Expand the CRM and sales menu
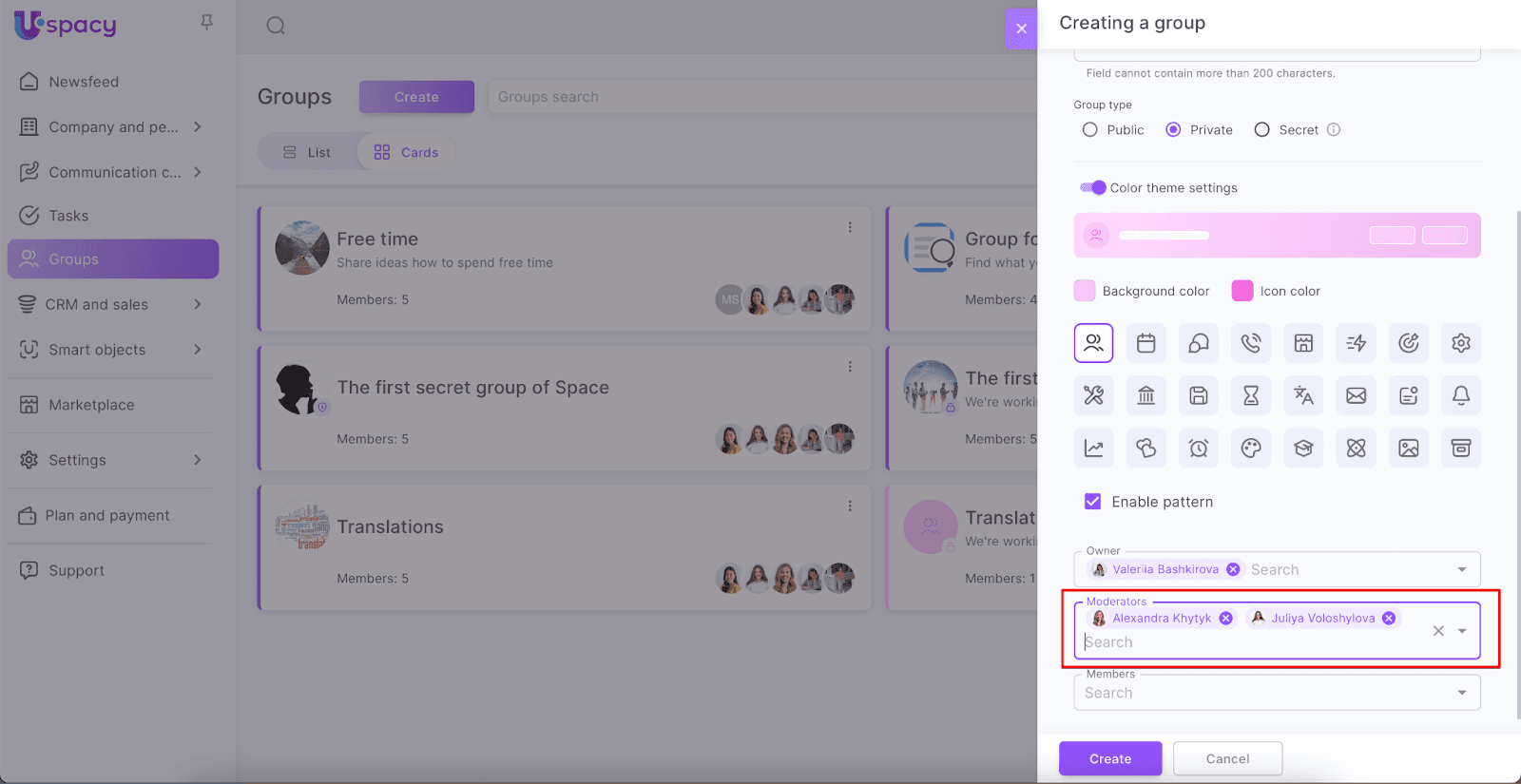This screenshot has height=784, width=1521. coord(197,304)
